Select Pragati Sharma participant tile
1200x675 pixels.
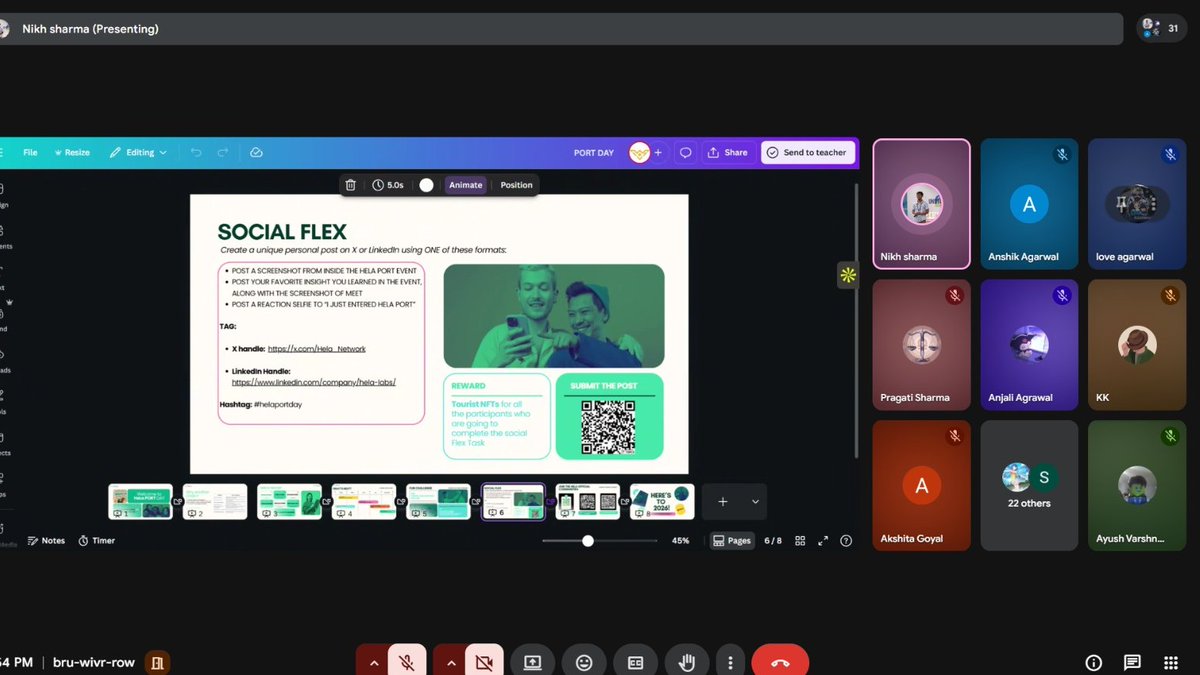click(922, 345)
